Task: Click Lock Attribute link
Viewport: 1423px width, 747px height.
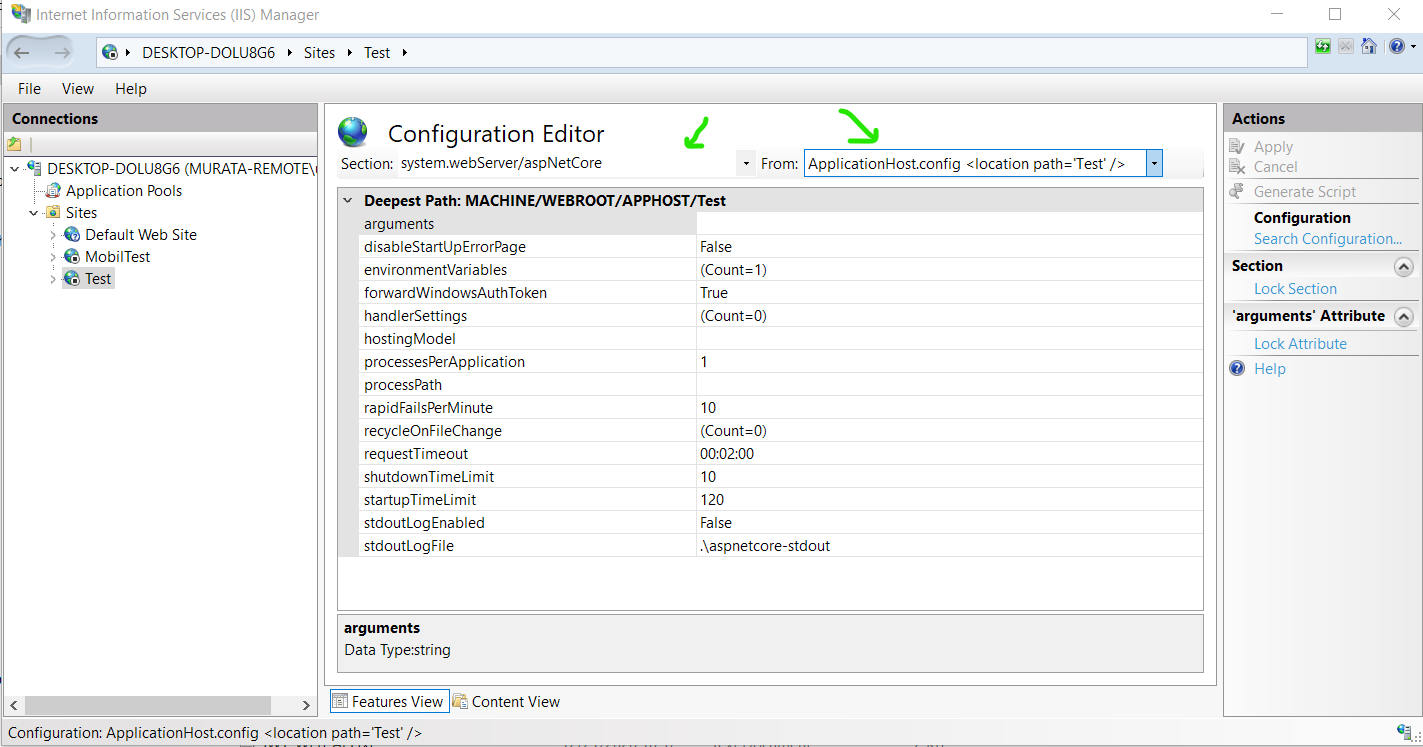Action: pos(1300,343)
